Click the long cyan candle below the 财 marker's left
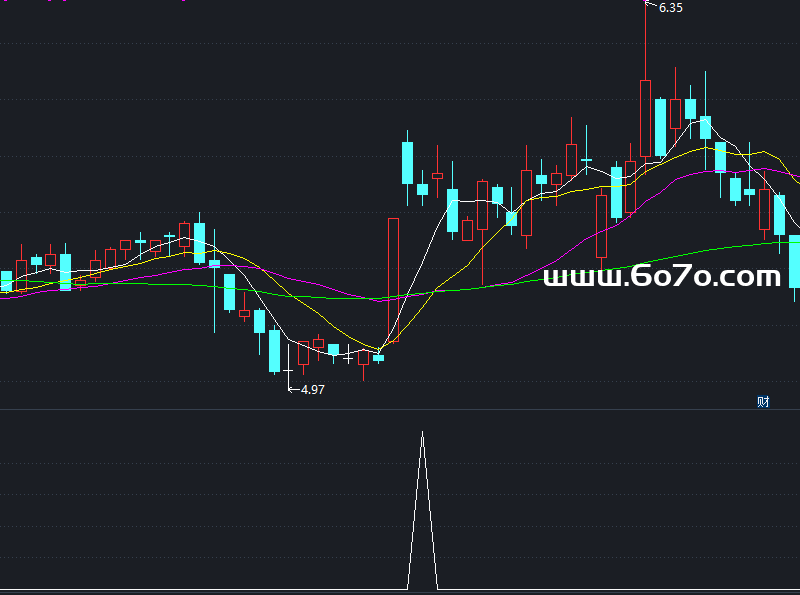800x595 pixels. [x=720, y=155]
